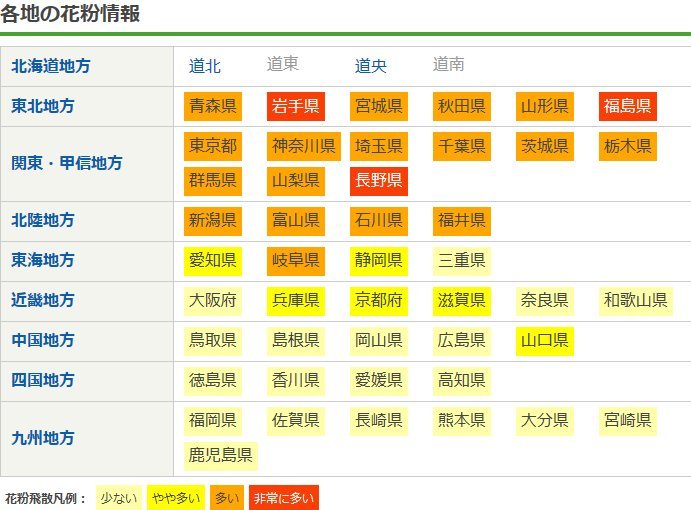
Task: Click 高知県 in the Shikoku row
Action: click(x=461, y=380)
